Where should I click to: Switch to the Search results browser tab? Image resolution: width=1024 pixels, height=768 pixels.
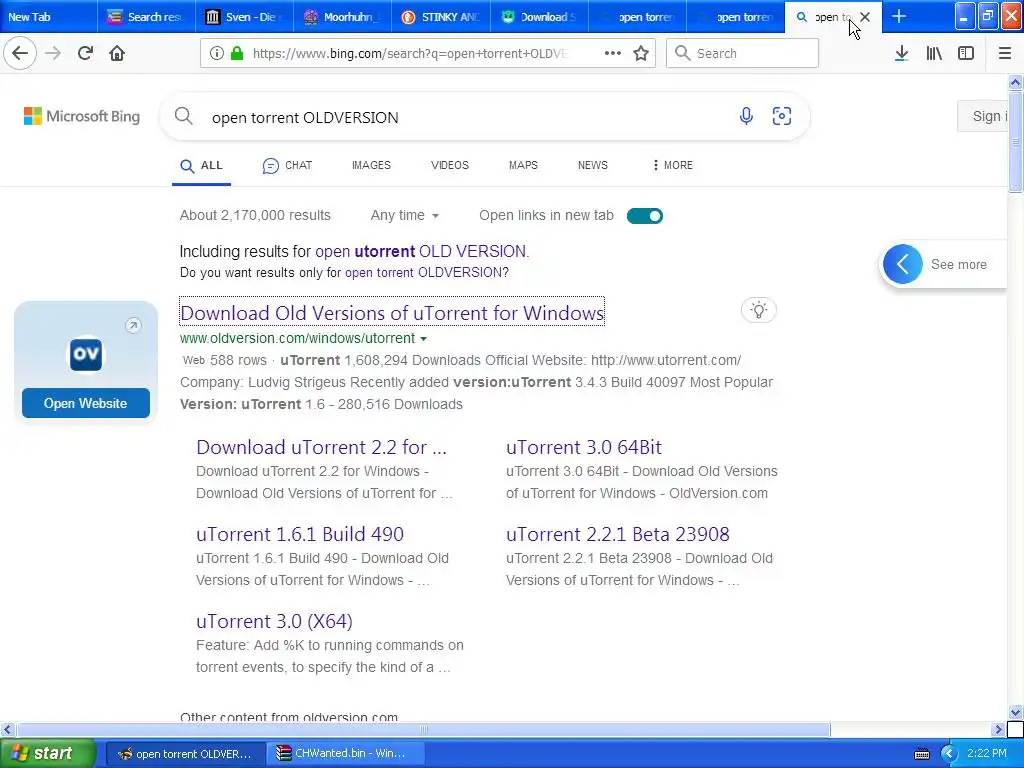(146, 17)
